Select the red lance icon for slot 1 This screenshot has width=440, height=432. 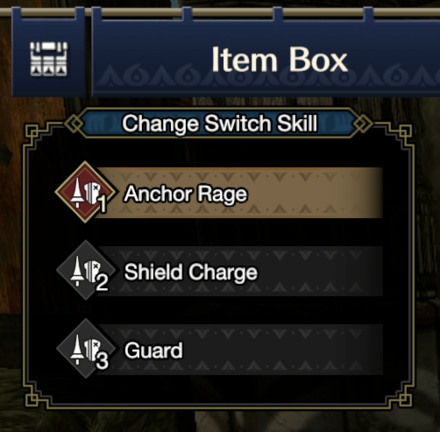point(85,192)
